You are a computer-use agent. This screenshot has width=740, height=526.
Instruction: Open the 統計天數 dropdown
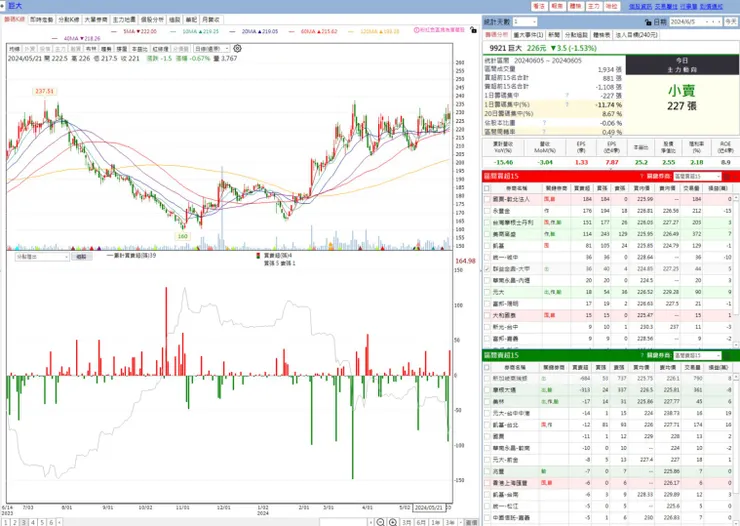click(x=525, y=22)
